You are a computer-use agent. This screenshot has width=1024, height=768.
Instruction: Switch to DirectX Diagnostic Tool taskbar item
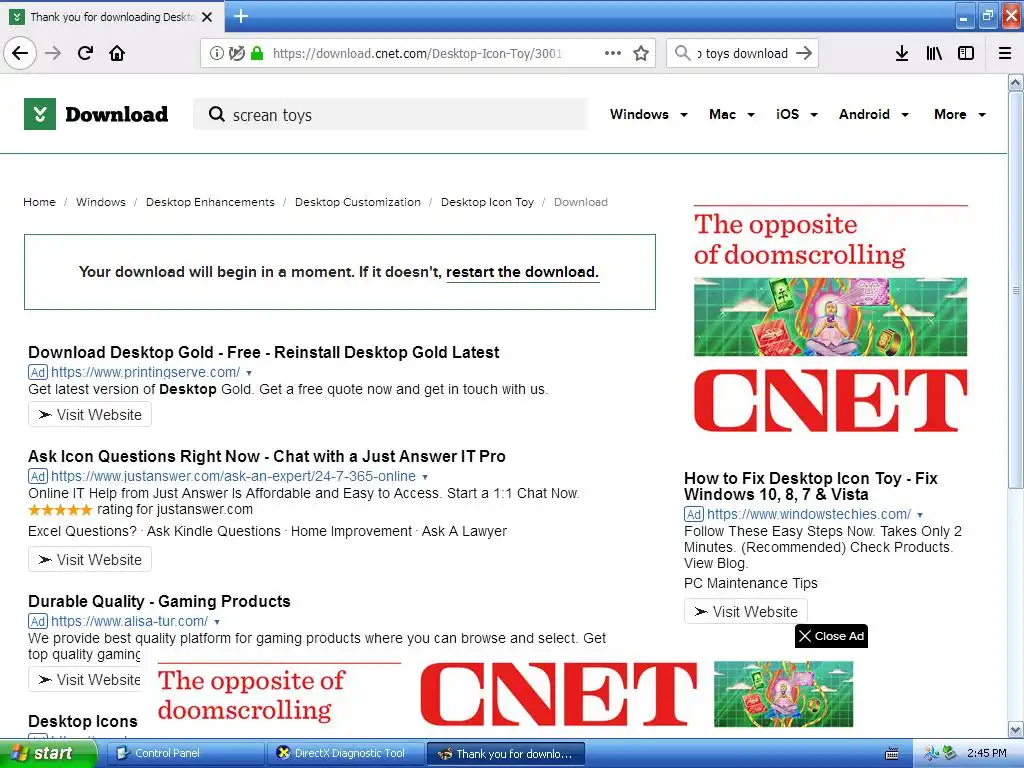point(345,753)
